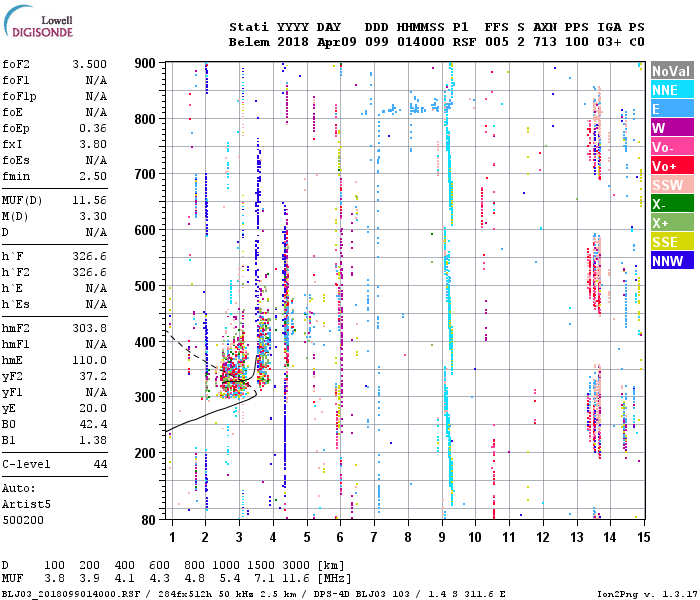Screen dimensions: 700x600
Task: Click the MUF 3.8 MHz table value
Action: [54, 579]
